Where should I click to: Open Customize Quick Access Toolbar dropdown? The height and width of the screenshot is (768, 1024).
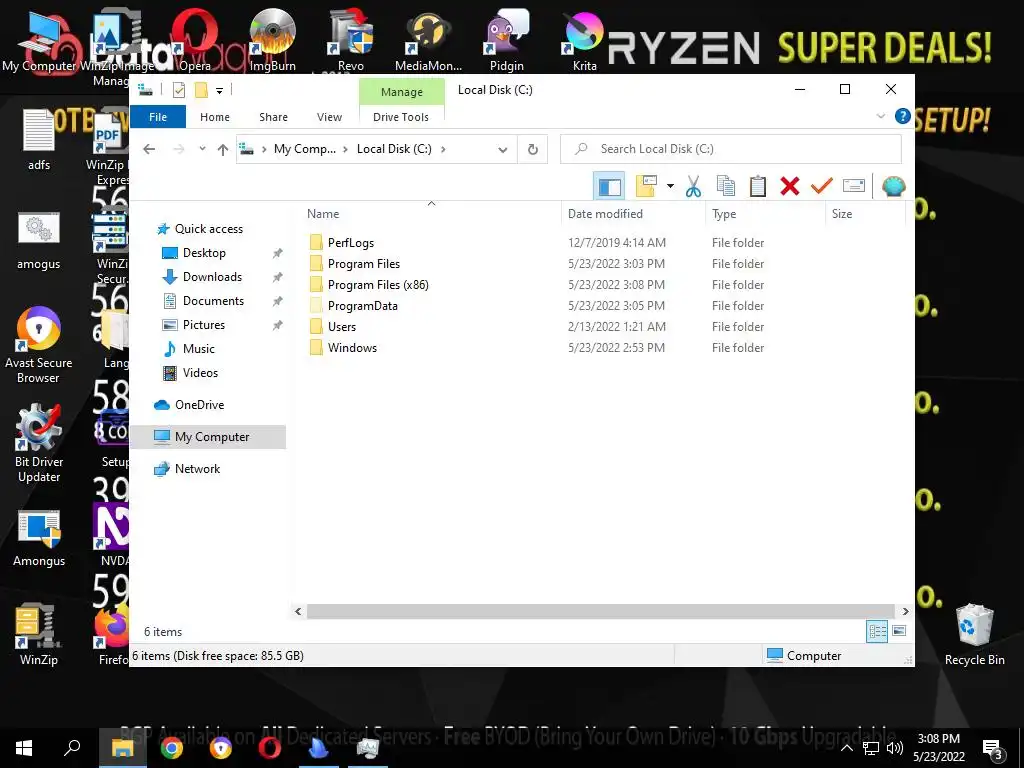219,91
